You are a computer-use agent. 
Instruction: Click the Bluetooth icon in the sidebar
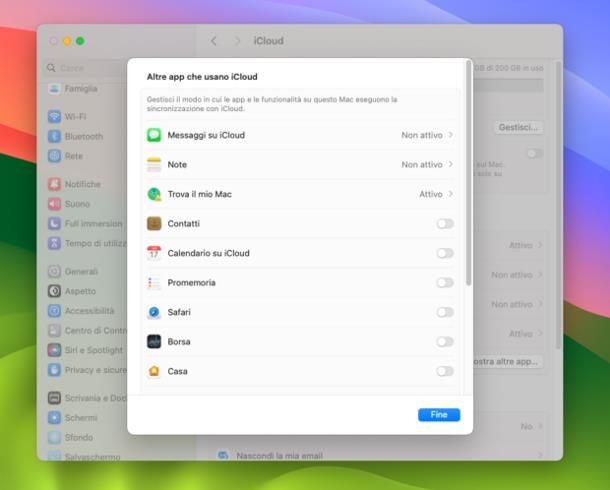coord(54,136)
